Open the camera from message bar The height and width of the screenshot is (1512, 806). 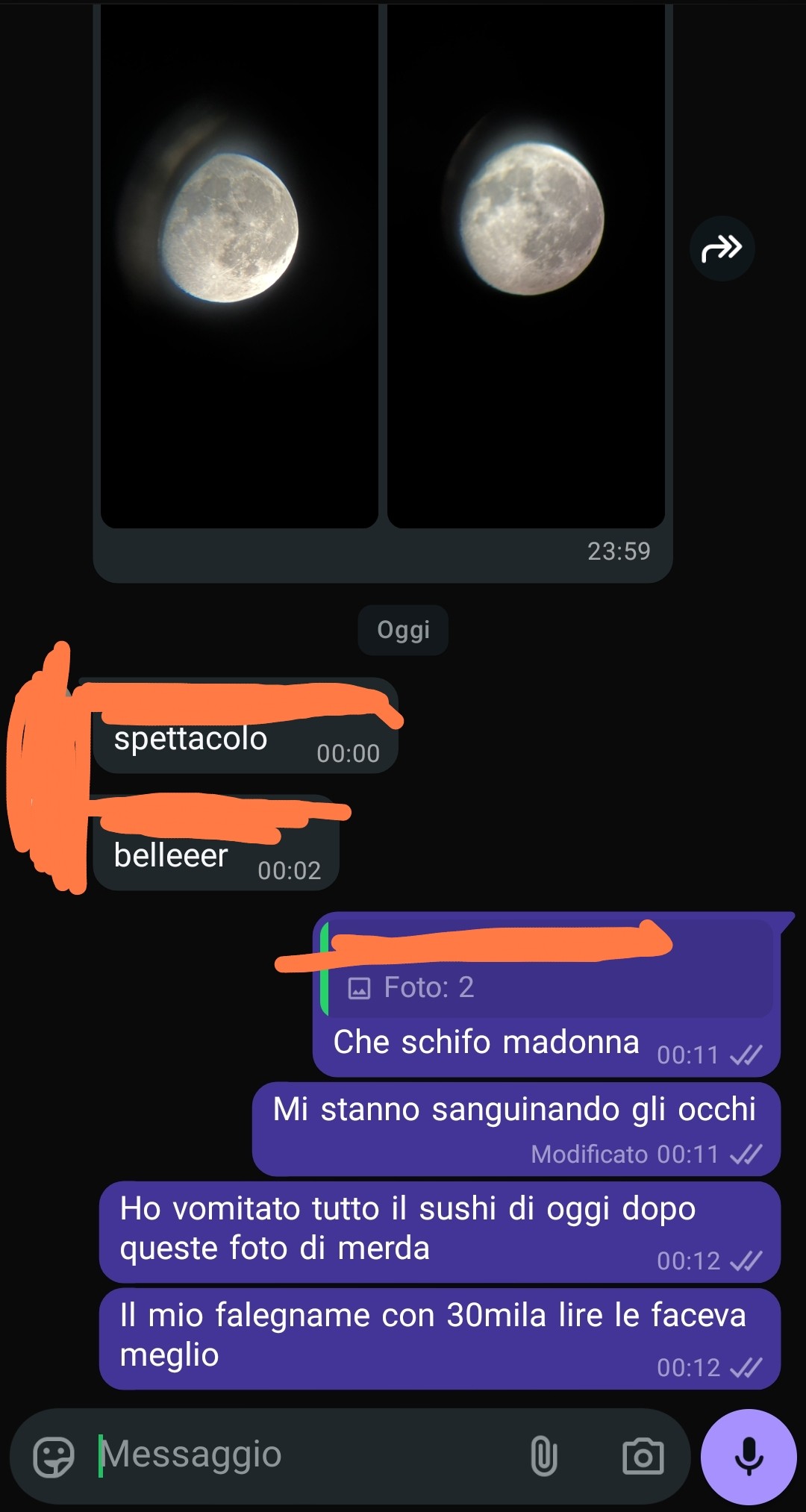pos(643,1456)
